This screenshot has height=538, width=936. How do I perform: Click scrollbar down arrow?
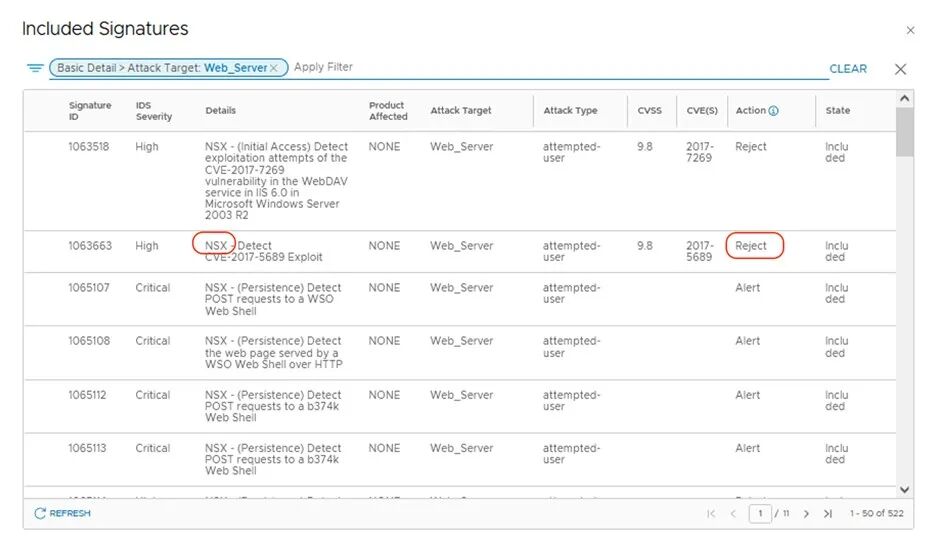(904, 490)
